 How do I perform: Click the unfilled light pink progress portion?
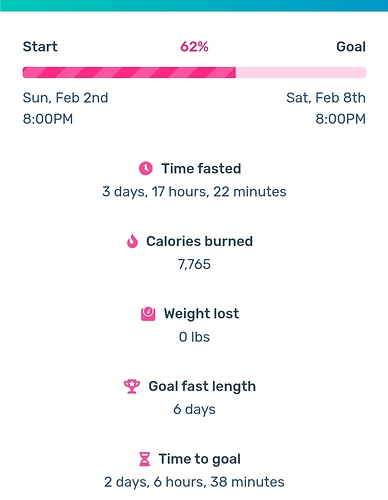(x=301, y=72)
